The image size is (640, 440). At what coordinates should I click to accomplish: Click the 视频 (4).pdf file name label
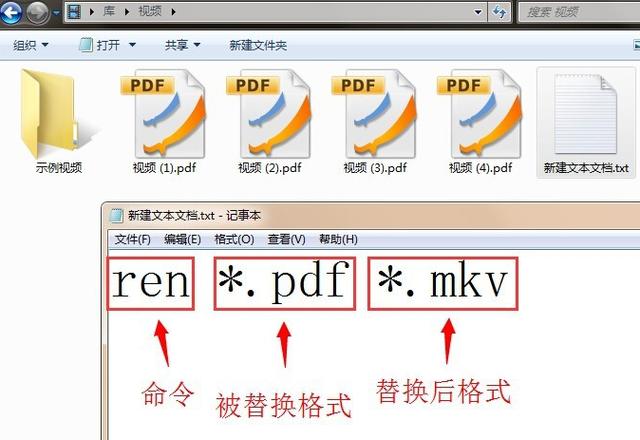480,168
